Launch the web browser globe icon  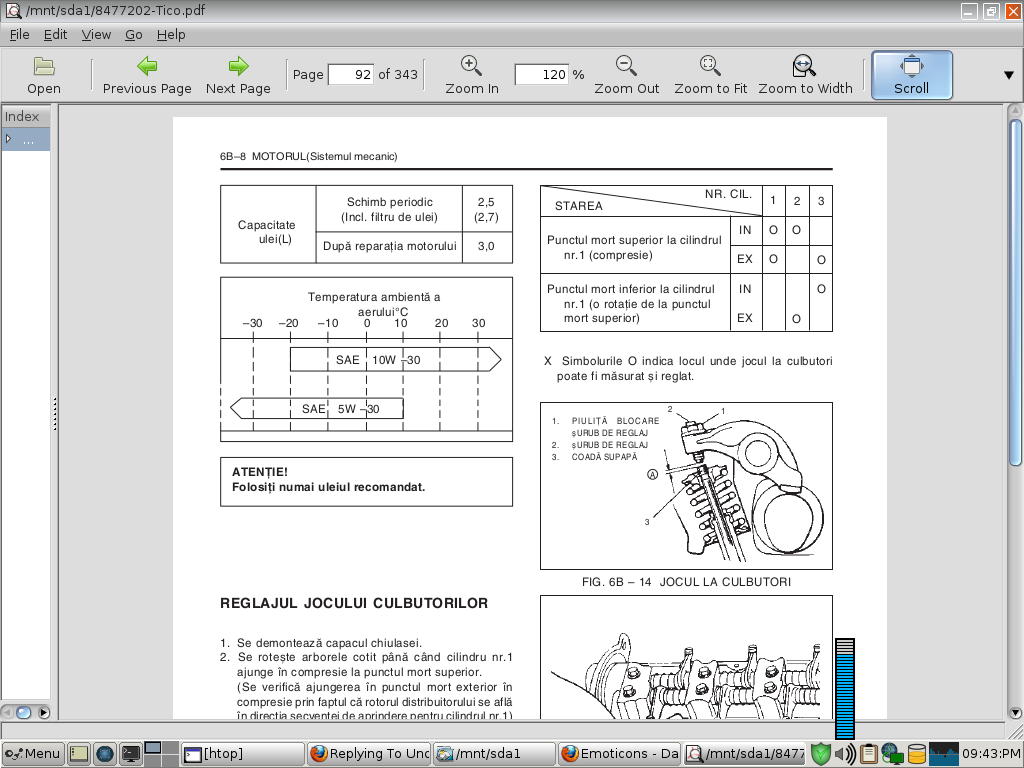pyautogui.click(x=104, y=754)
